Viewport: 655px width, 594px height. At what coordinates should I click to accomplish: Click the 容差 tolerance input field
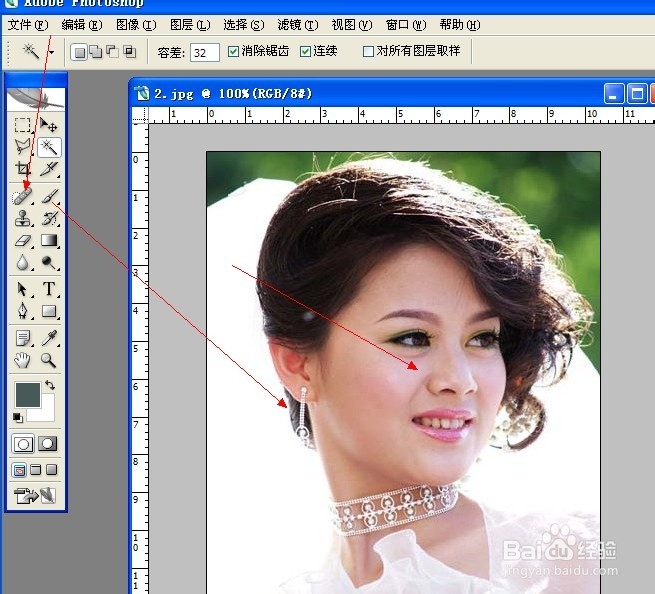pyautogui.click(x=205, y=53)
